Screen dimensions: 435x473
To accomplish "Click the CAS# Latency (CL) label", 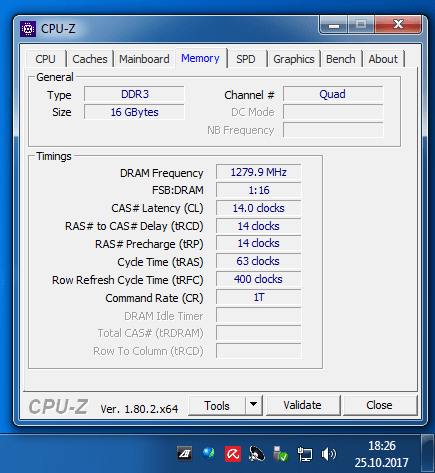I will [x=157, y=208].
